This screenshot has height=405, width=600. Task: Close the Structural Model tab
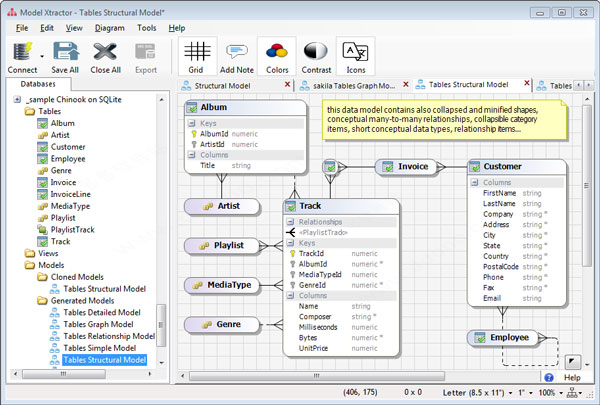point(288,86)
